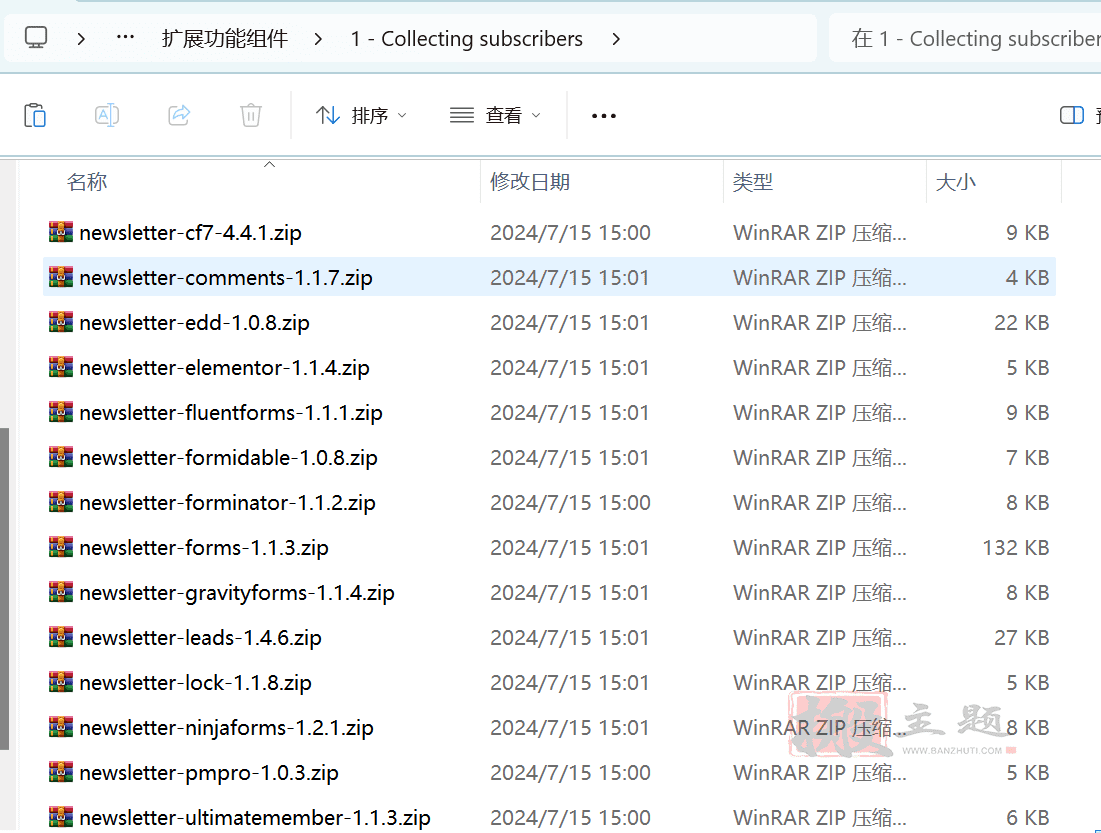Expand the chevron after the monitor icon
This screenshot has height=833, width=1101.
tap(81, 39)
